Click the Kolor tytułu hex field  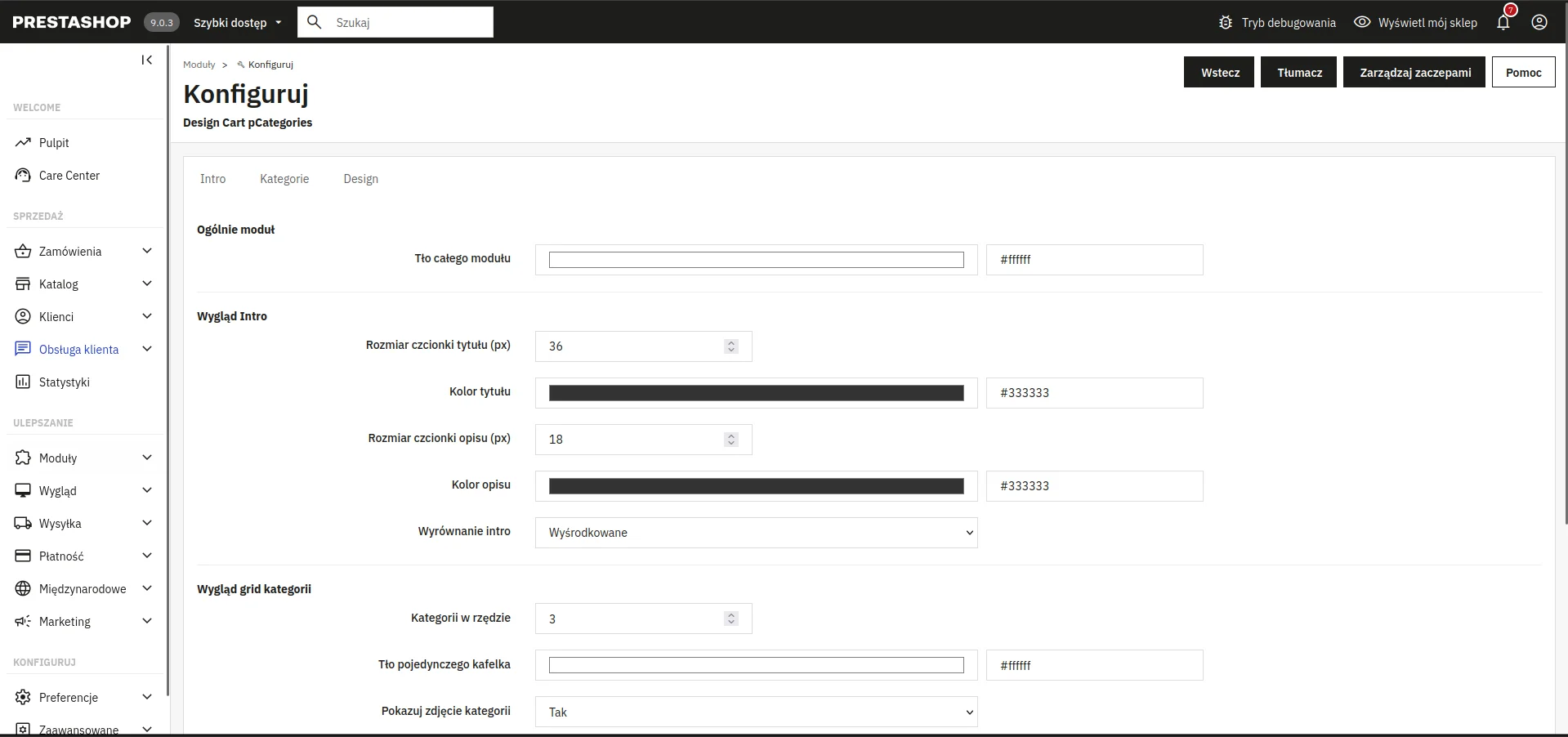pyautogui.click(x=1094, y=393)
